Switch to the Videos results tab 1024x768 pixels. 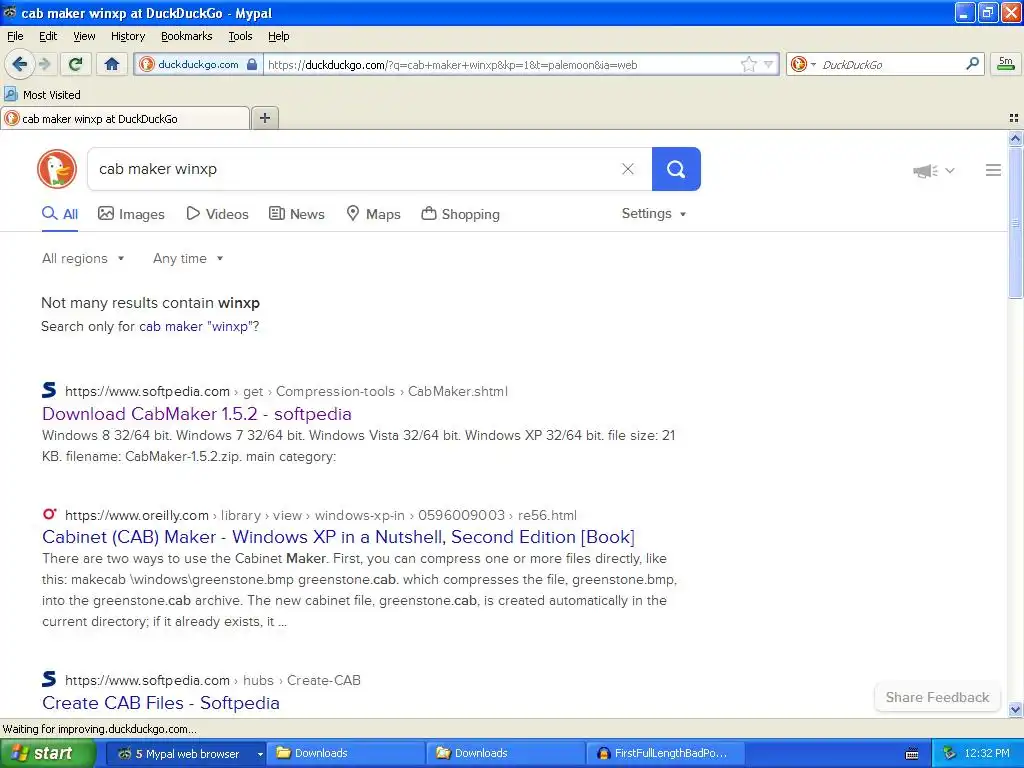[217, 214]
